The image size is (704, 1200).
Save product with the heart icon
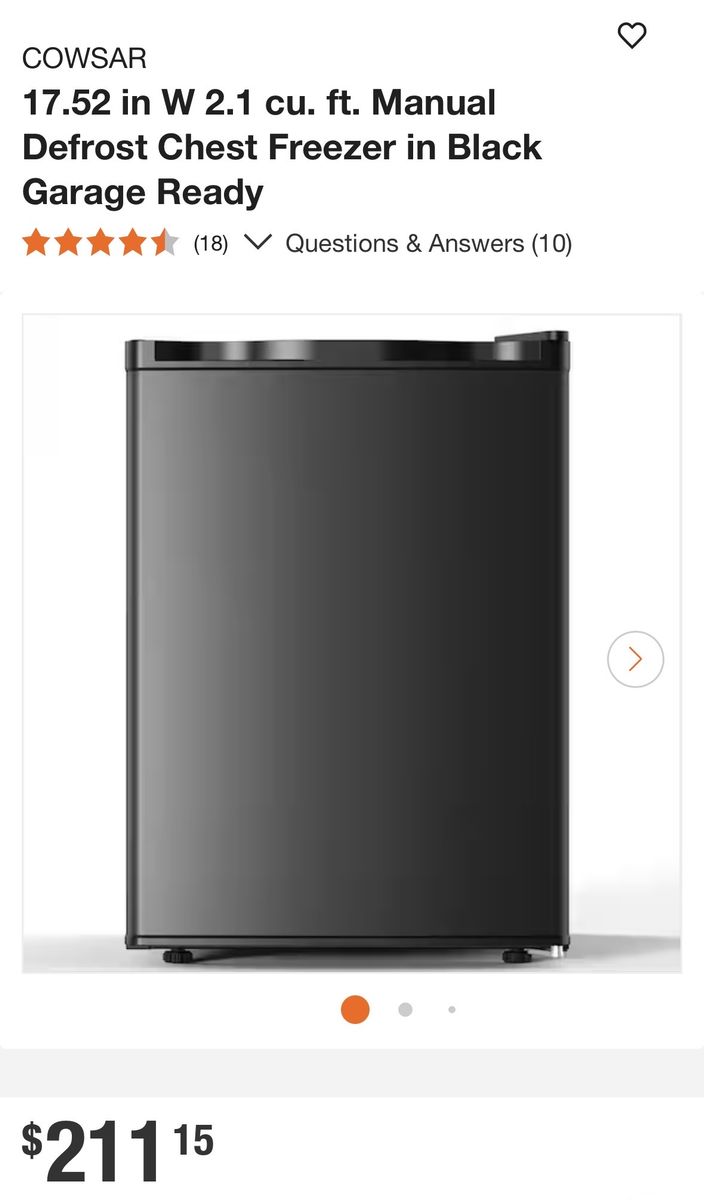click(x=632, y=36)
